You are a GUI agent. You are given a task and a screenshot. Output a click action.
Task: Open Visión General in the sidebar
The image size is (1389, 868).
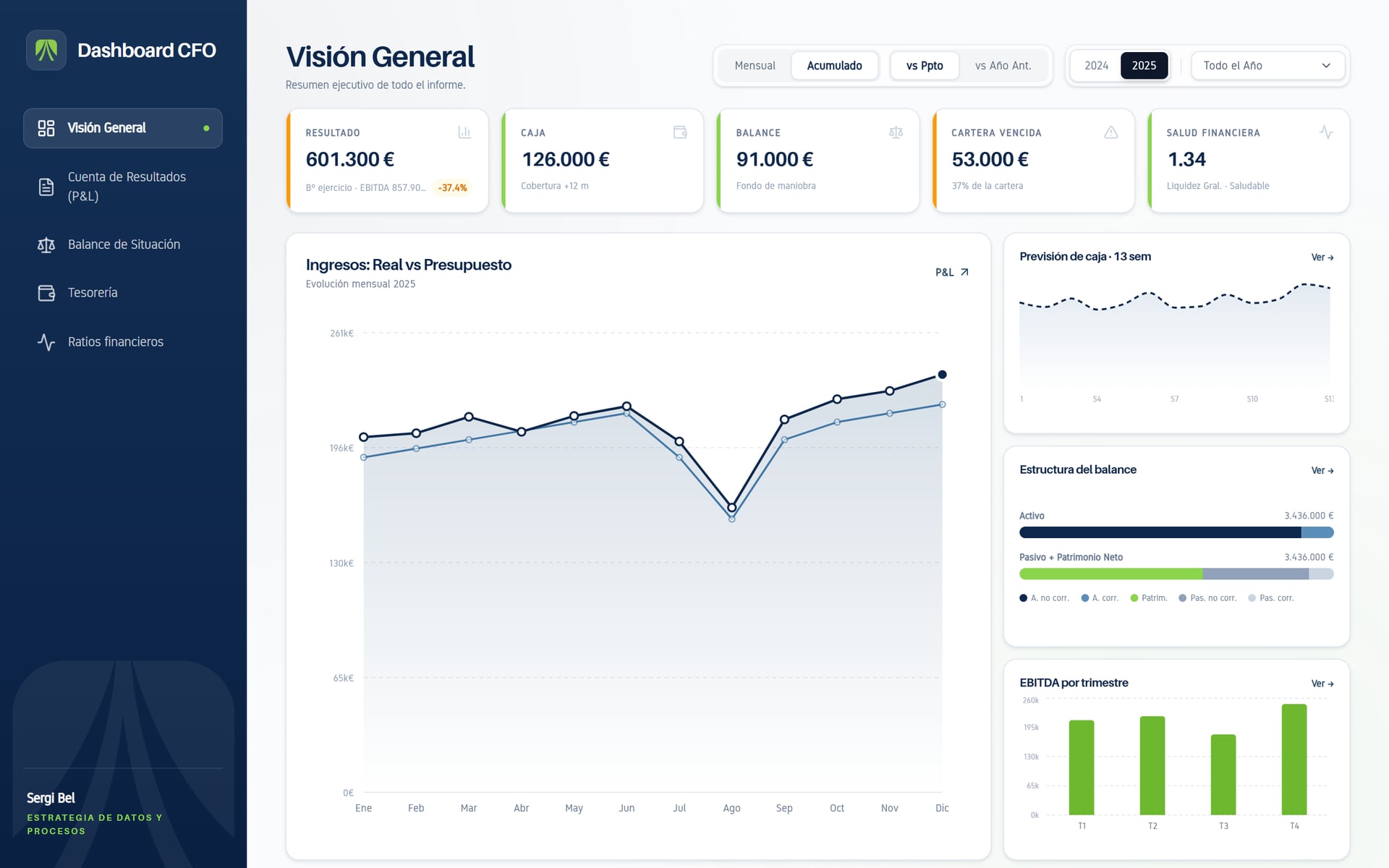coord(123,128)
